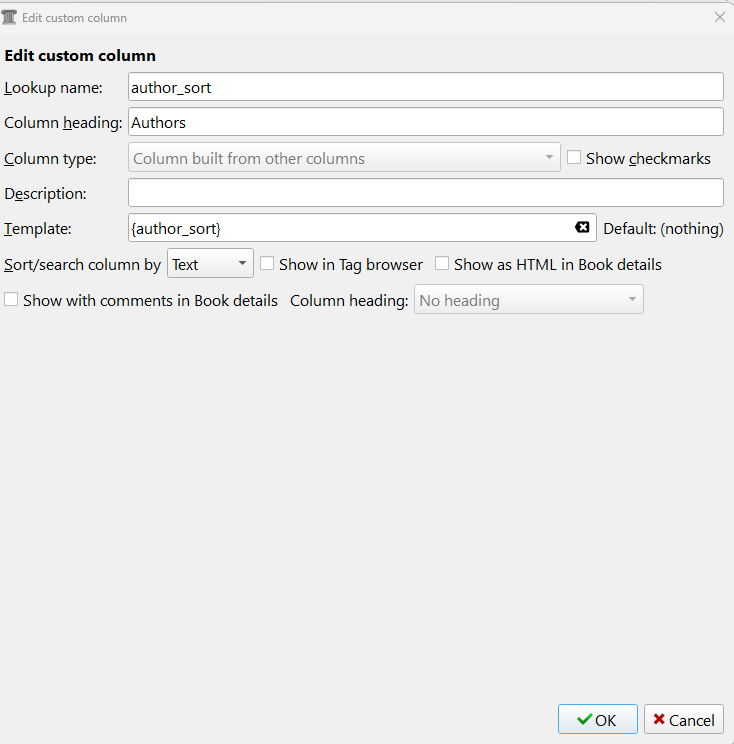Screen dimensions: 734x744
Task: Toggle Show in Tag browser option
Action: (268, 264)
